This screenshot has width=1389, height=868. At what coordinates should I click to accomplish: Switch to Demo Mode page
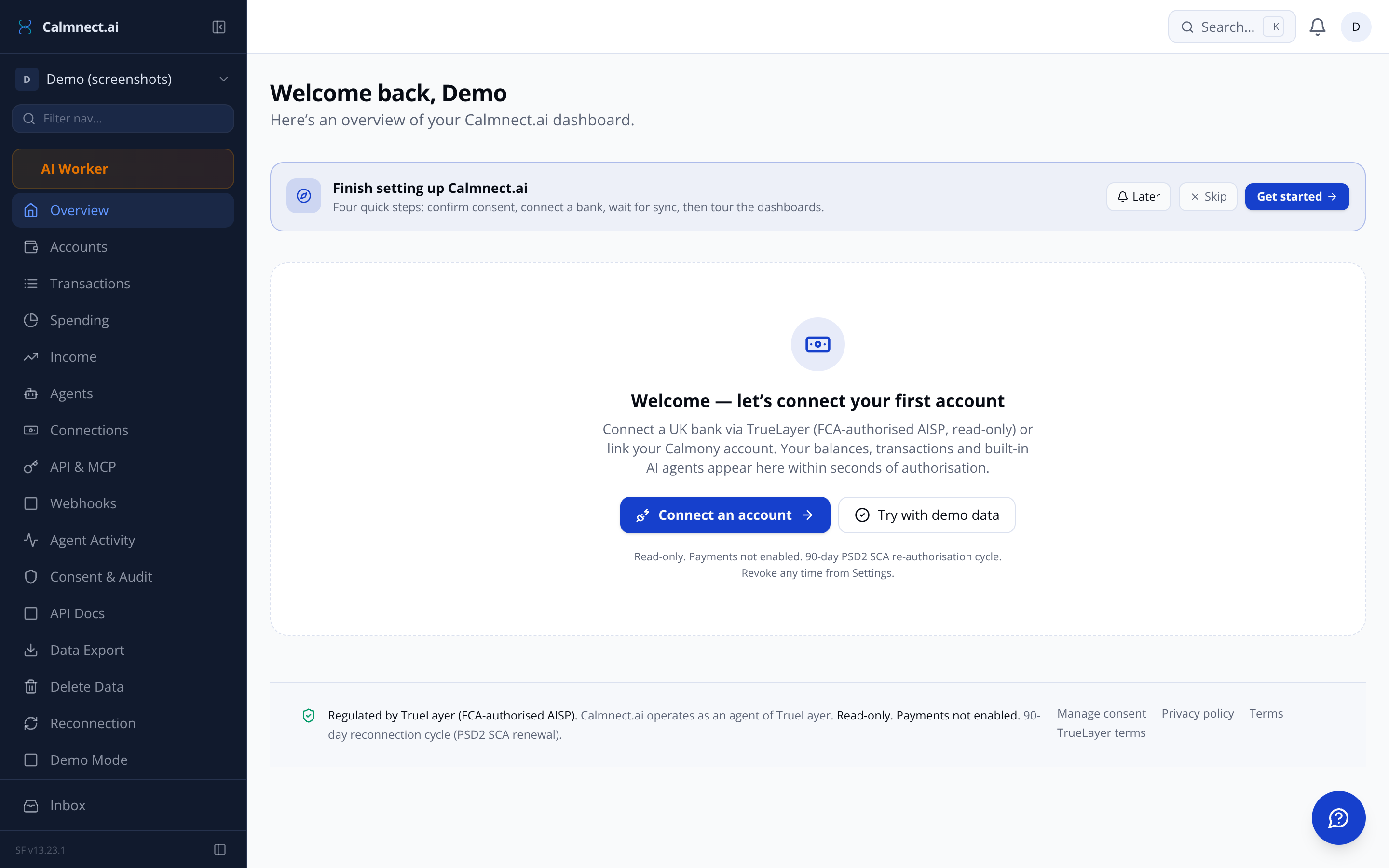point(123,760)
